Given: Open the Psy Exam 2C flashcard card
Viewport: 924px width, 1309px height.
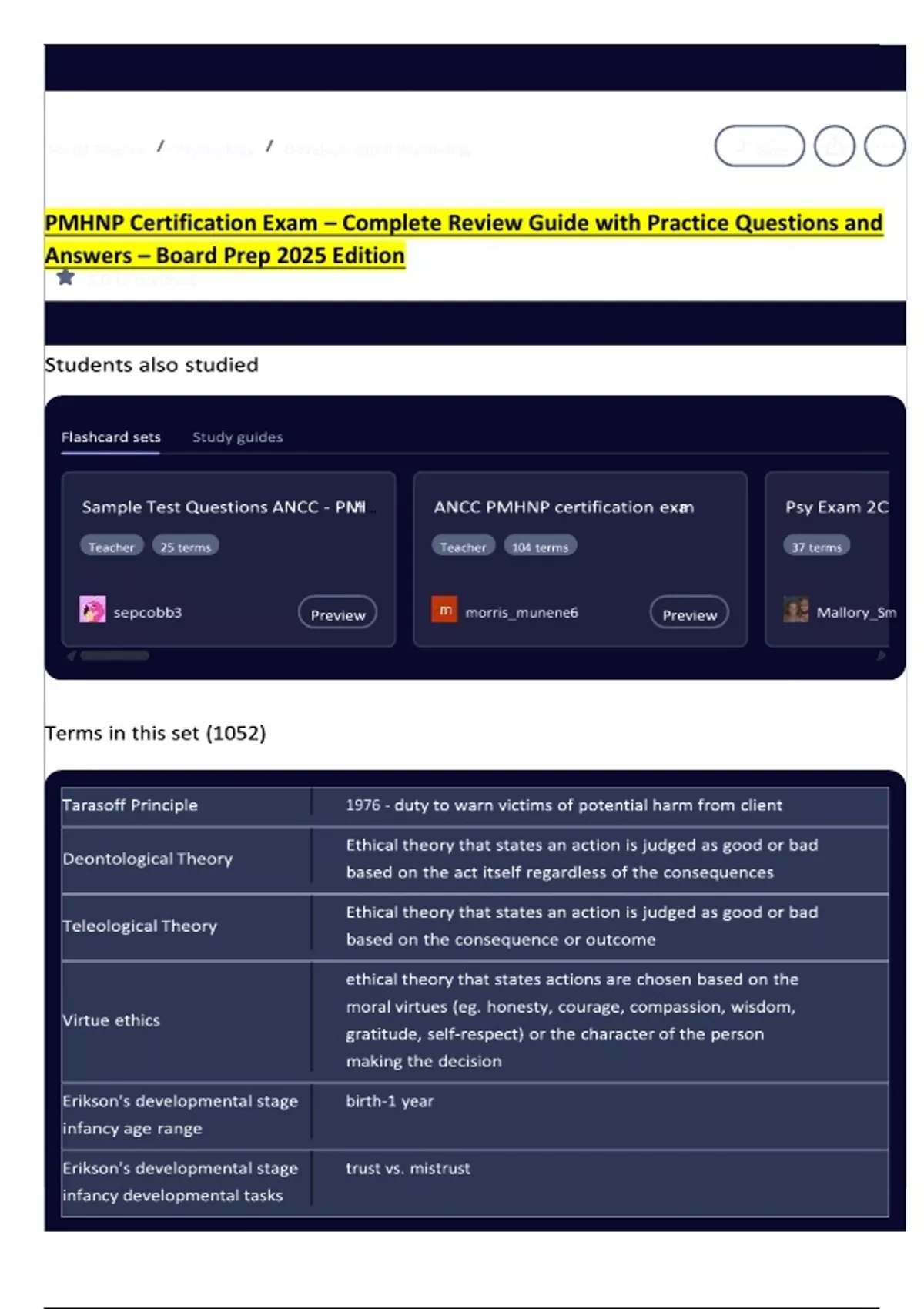Looking at the screenshot, I should [x=835, y=507].
